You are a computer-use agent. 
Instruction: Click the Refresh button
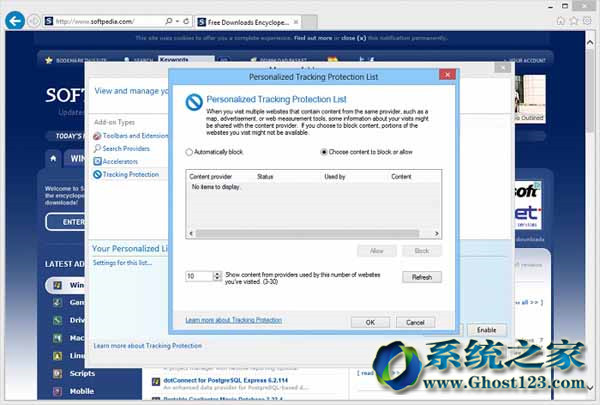point(422,277)
